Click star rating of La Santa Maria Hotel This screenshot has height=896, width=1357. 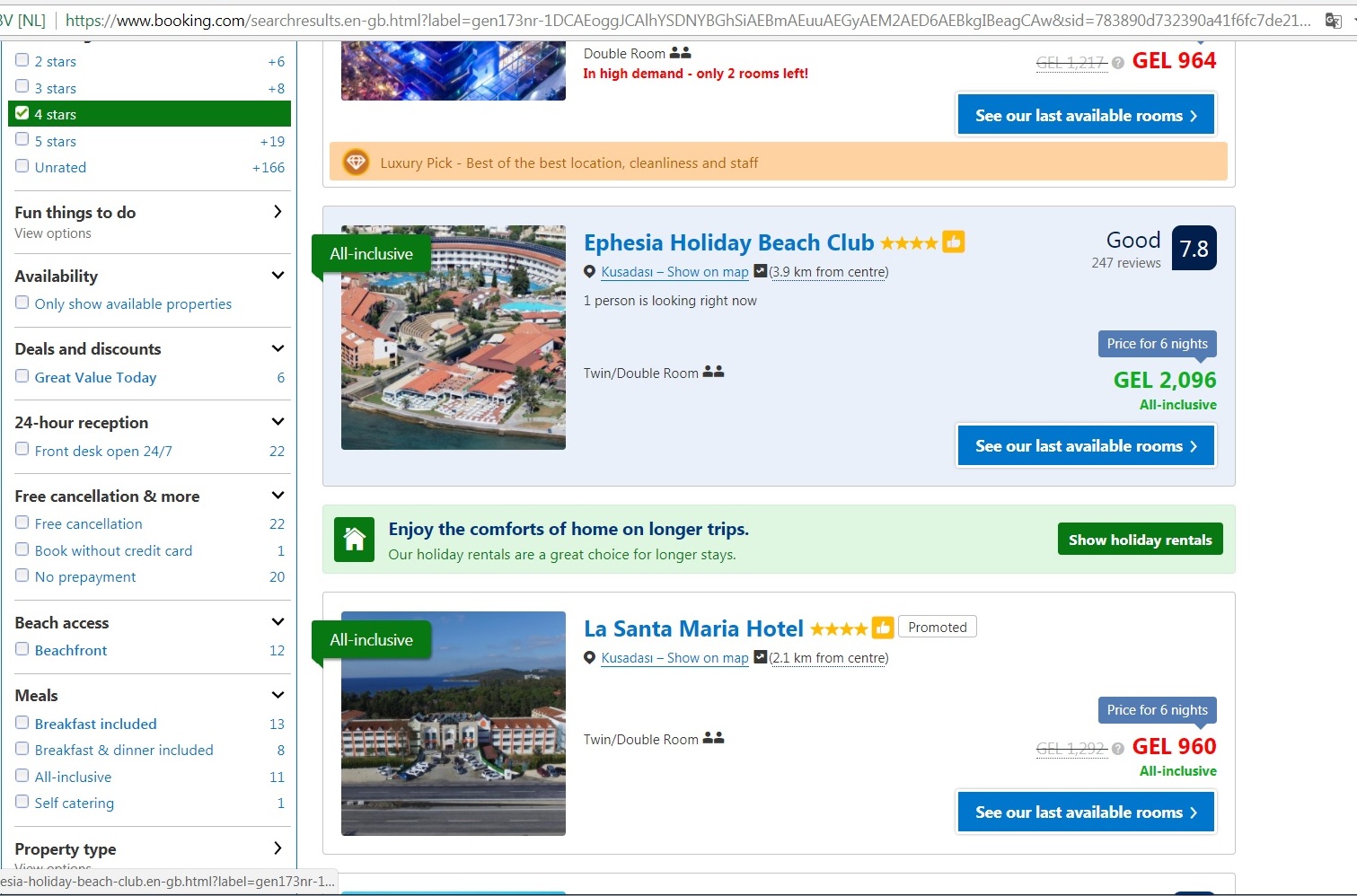point(839,628)
